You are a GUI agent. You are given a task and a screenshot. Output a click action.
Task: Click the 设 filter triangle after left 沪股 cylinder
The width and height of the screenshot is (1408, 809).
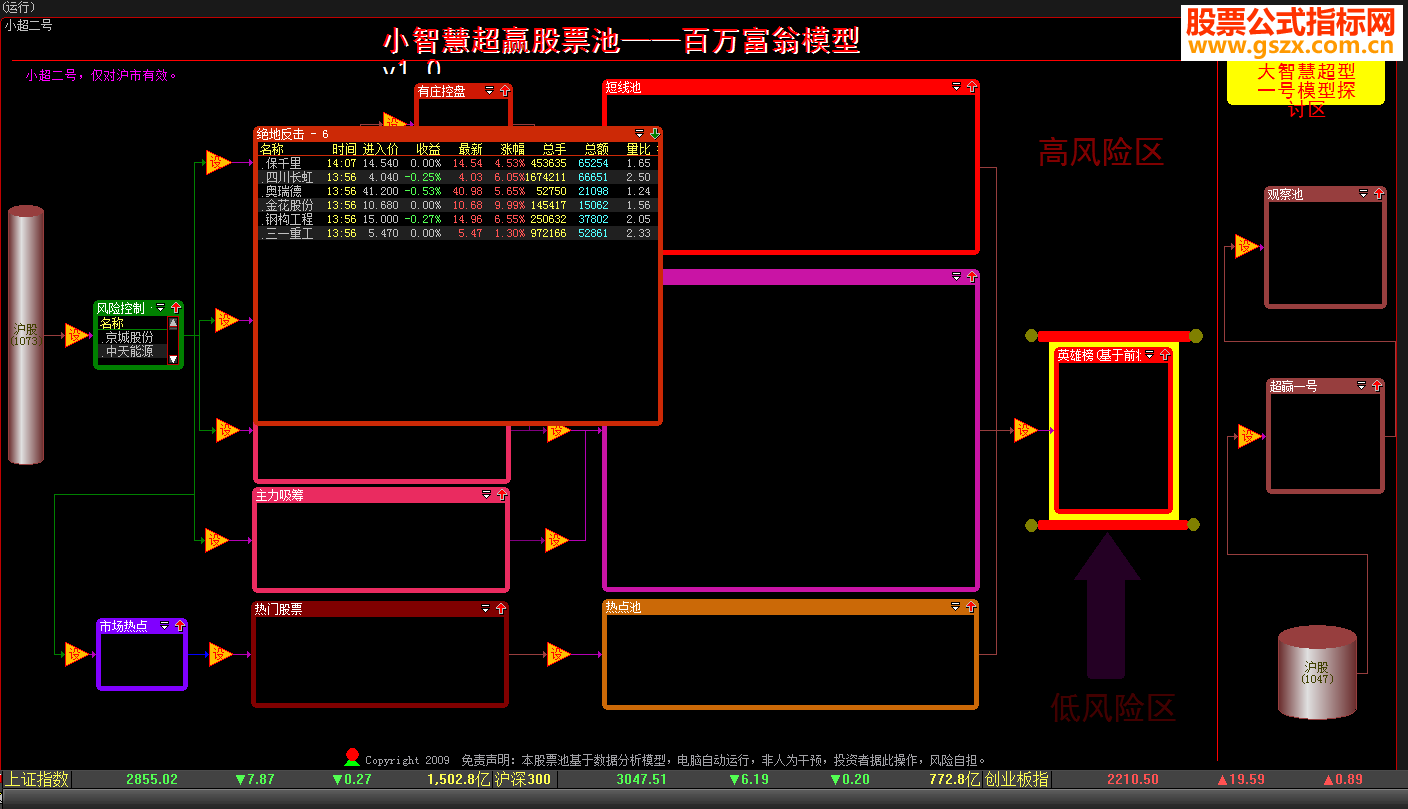point(77,336)
